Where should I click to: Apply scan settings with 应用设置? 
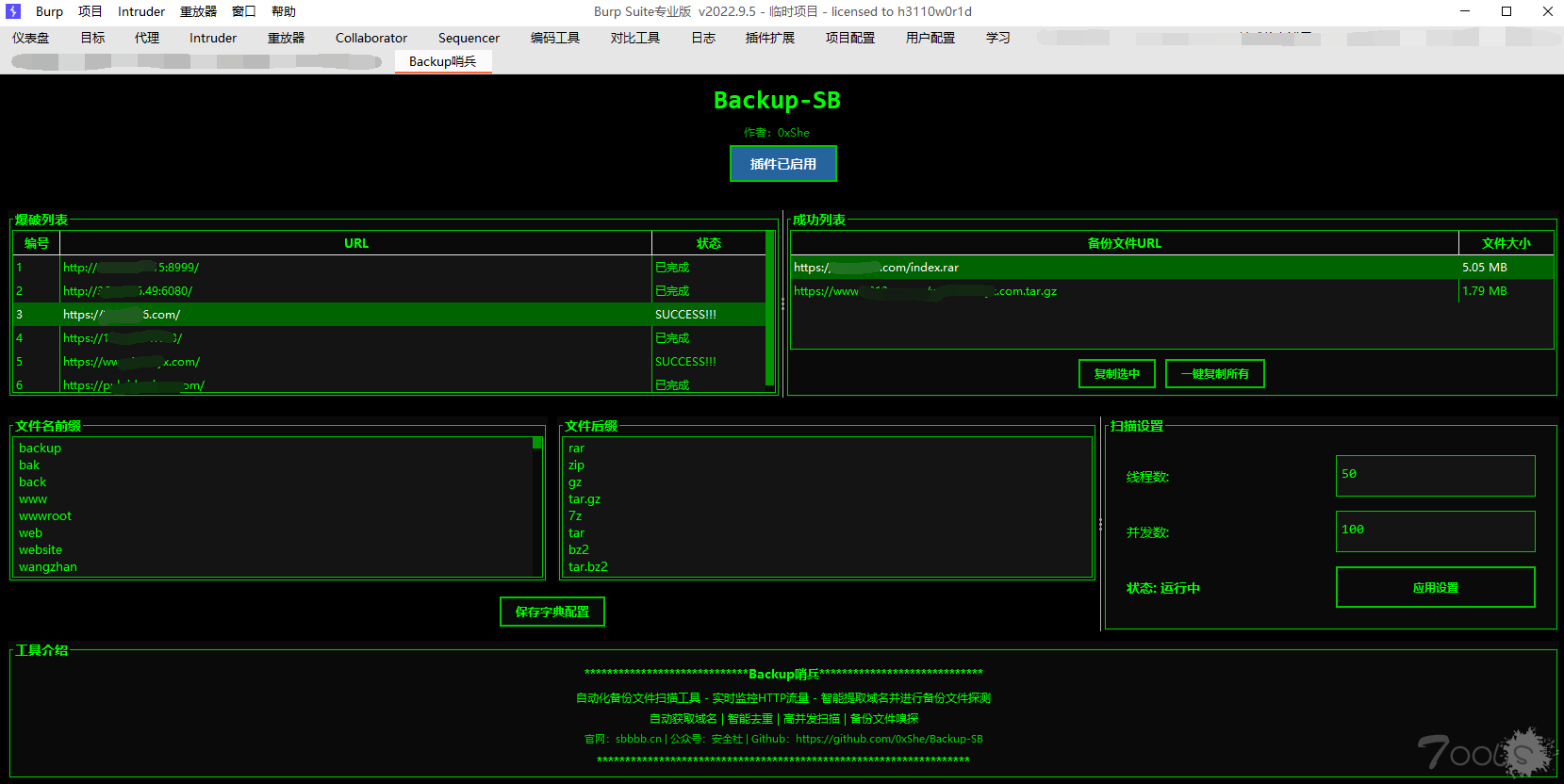[x=1435, y=588]
